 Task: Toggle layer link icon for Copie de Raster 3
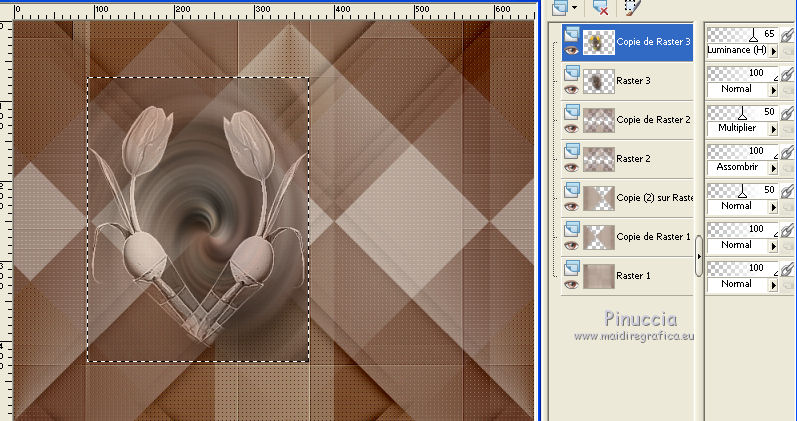[x=787, y=35]
